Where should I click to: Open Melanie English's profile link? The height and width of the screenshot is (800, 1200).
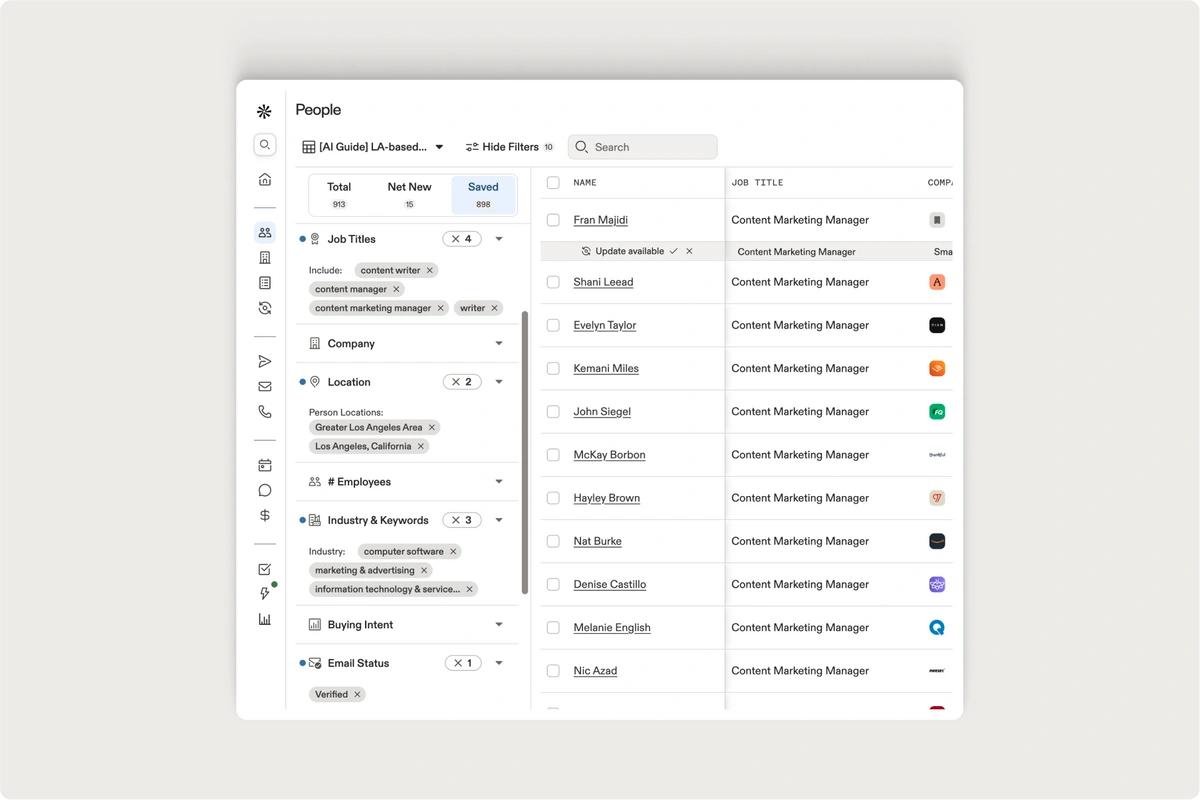click(612, 628)
